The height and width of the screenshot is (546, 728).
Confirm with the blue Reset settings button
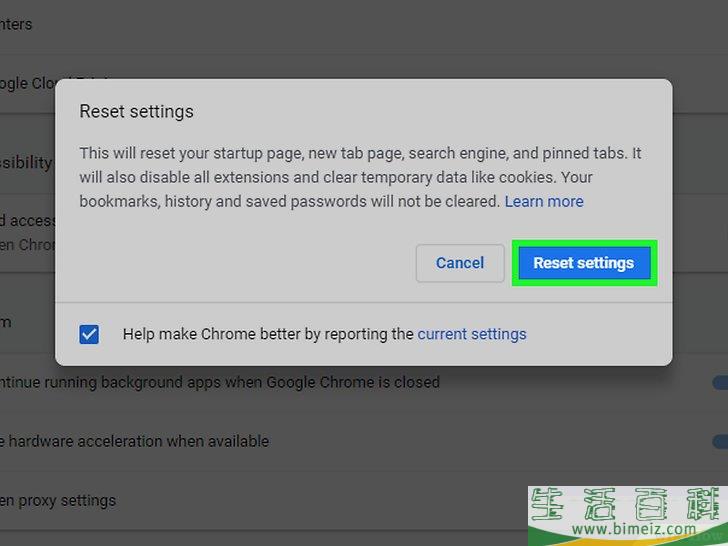click(x=584, y=263)
